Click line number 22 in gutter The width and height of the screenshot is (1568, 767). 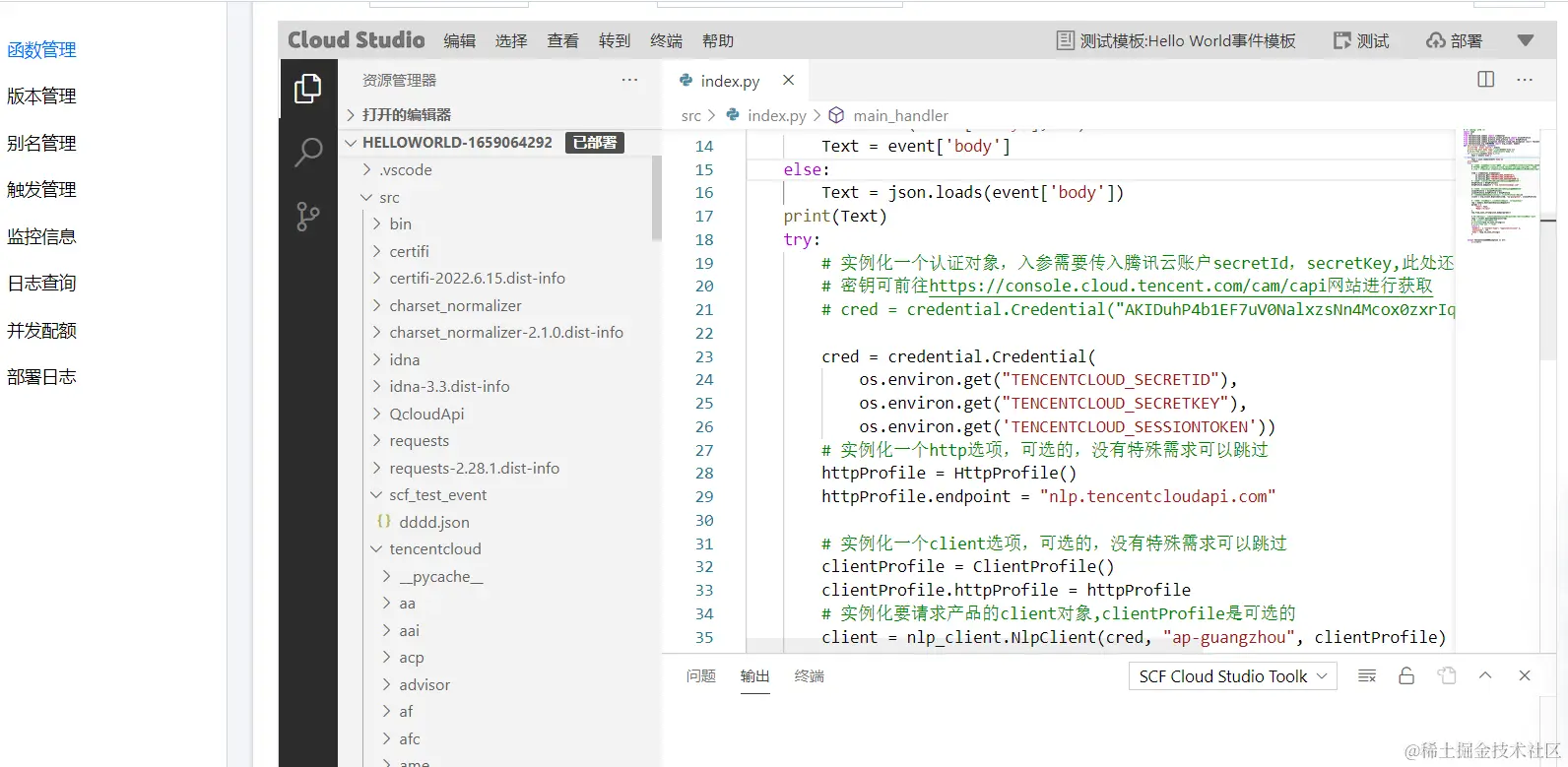704,333
